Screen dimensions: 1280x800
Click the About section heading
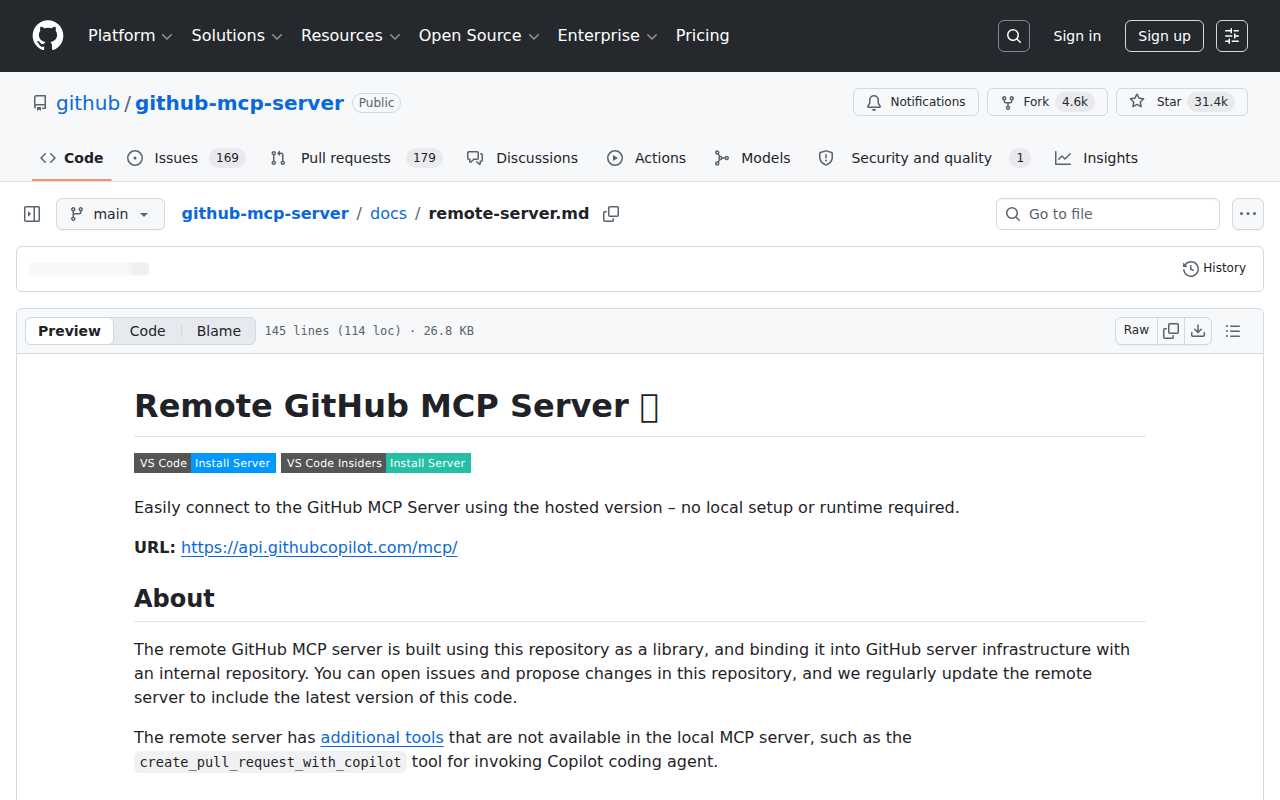174,598
